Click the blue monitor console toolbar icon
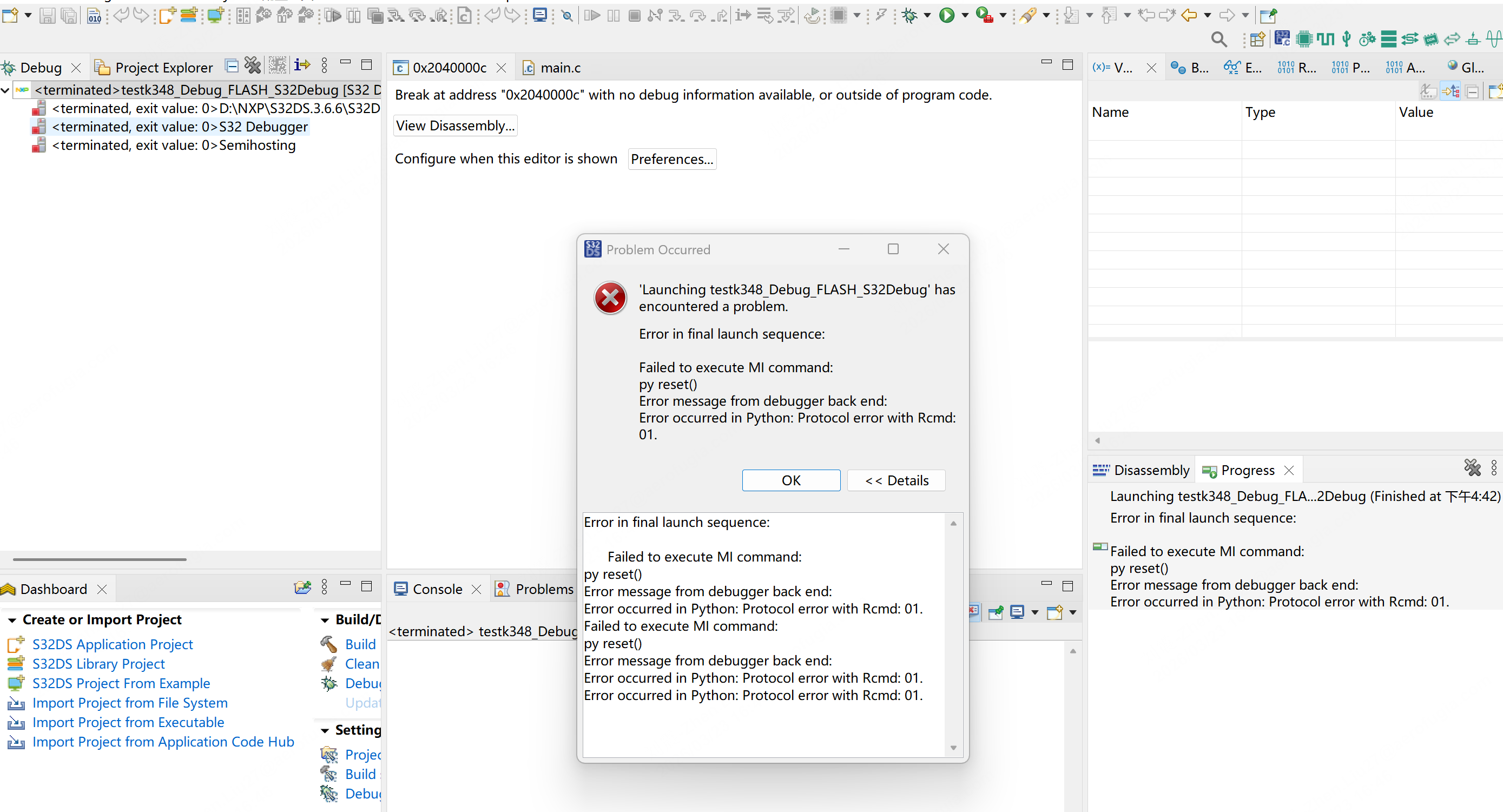The image size is (1503, 812). tap(540, 16)
